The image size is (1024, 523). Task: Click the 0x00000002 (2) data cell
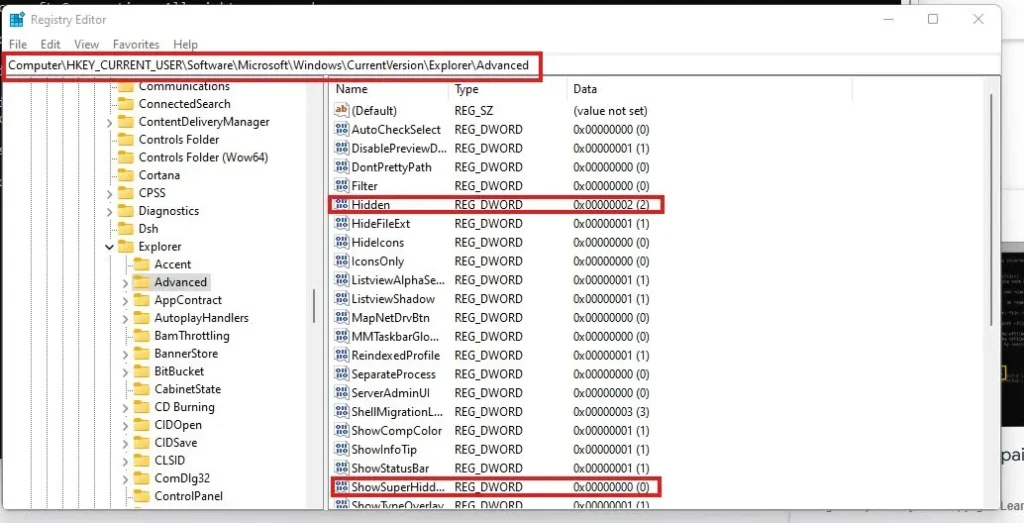[611, 205]
